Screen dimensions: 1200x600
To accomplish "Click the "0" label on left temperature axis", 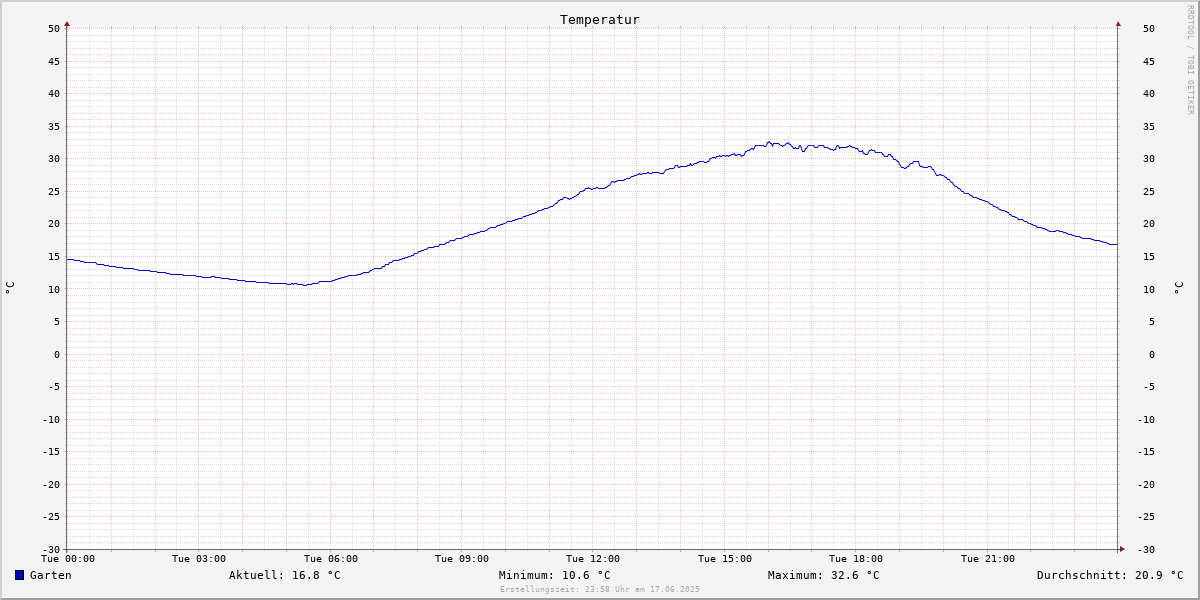I will [x=57, y=355].
